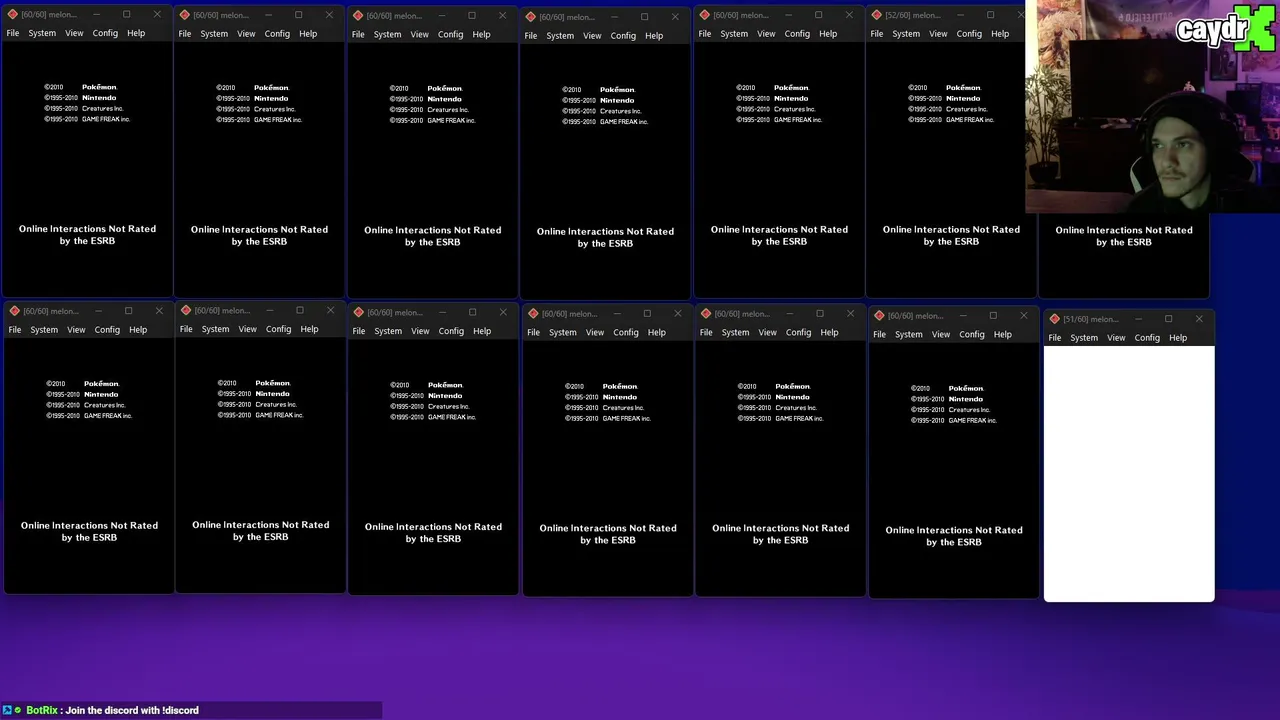Close the [51/60] melonDS window

(1199, 319)
